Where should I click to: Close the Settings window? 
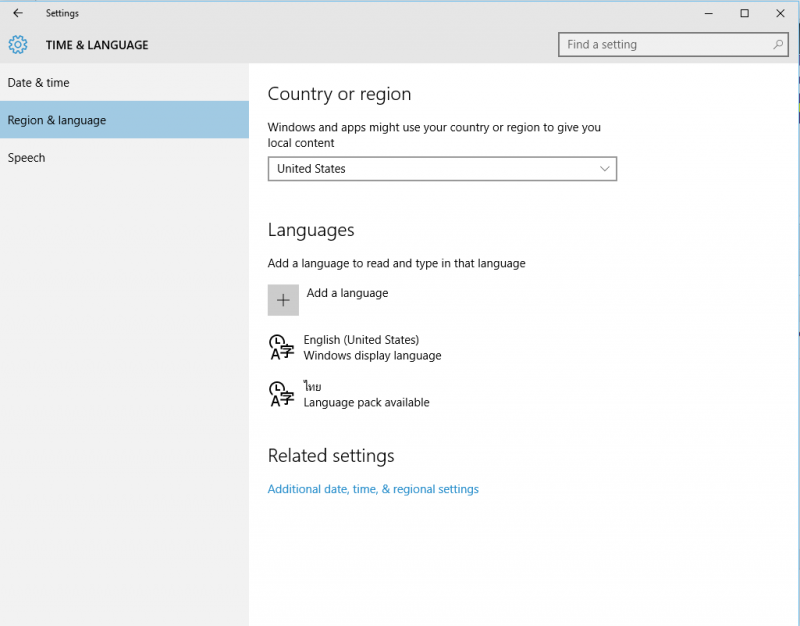(780, 13)
